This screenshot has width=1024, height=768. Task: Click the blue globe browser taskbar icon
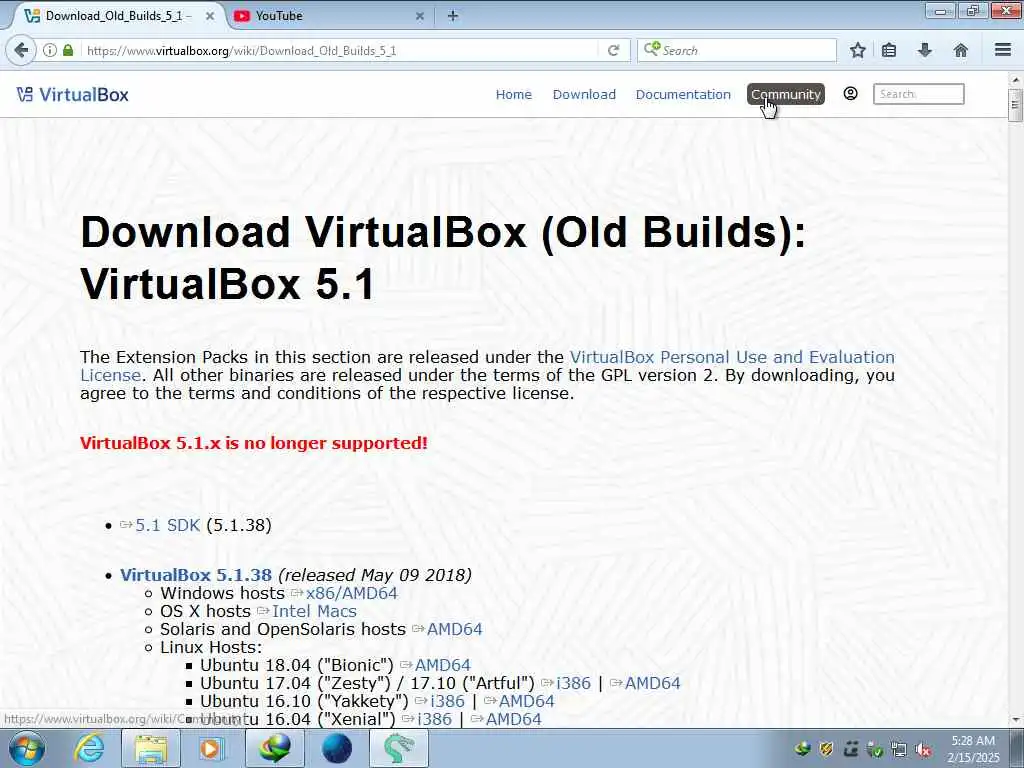(x=337, y=748)
